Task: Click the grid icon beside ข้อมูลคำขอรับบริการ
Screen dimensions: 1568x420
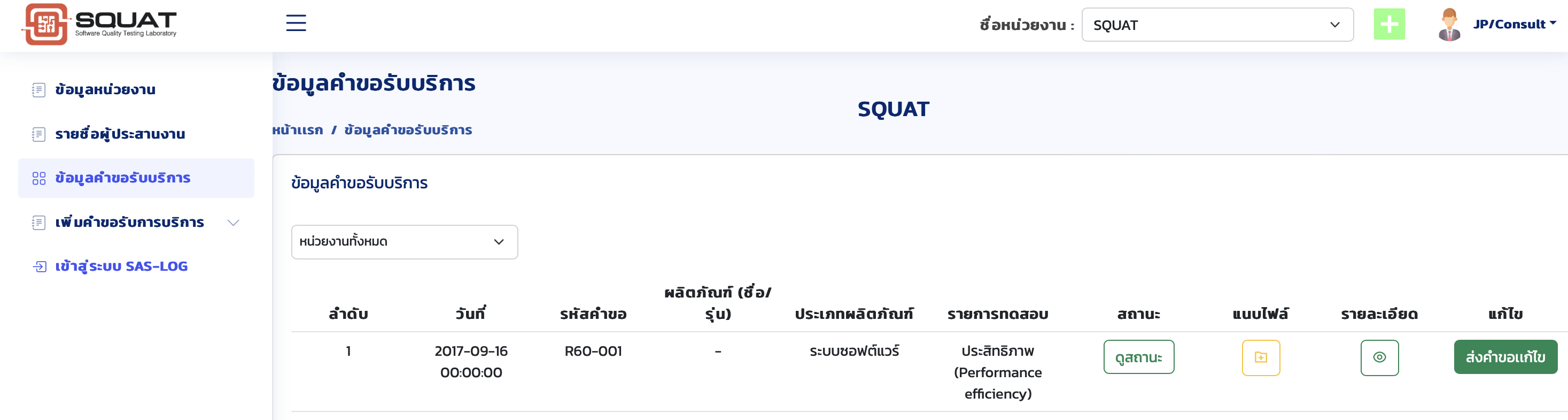Action: (x=39, y=178)
